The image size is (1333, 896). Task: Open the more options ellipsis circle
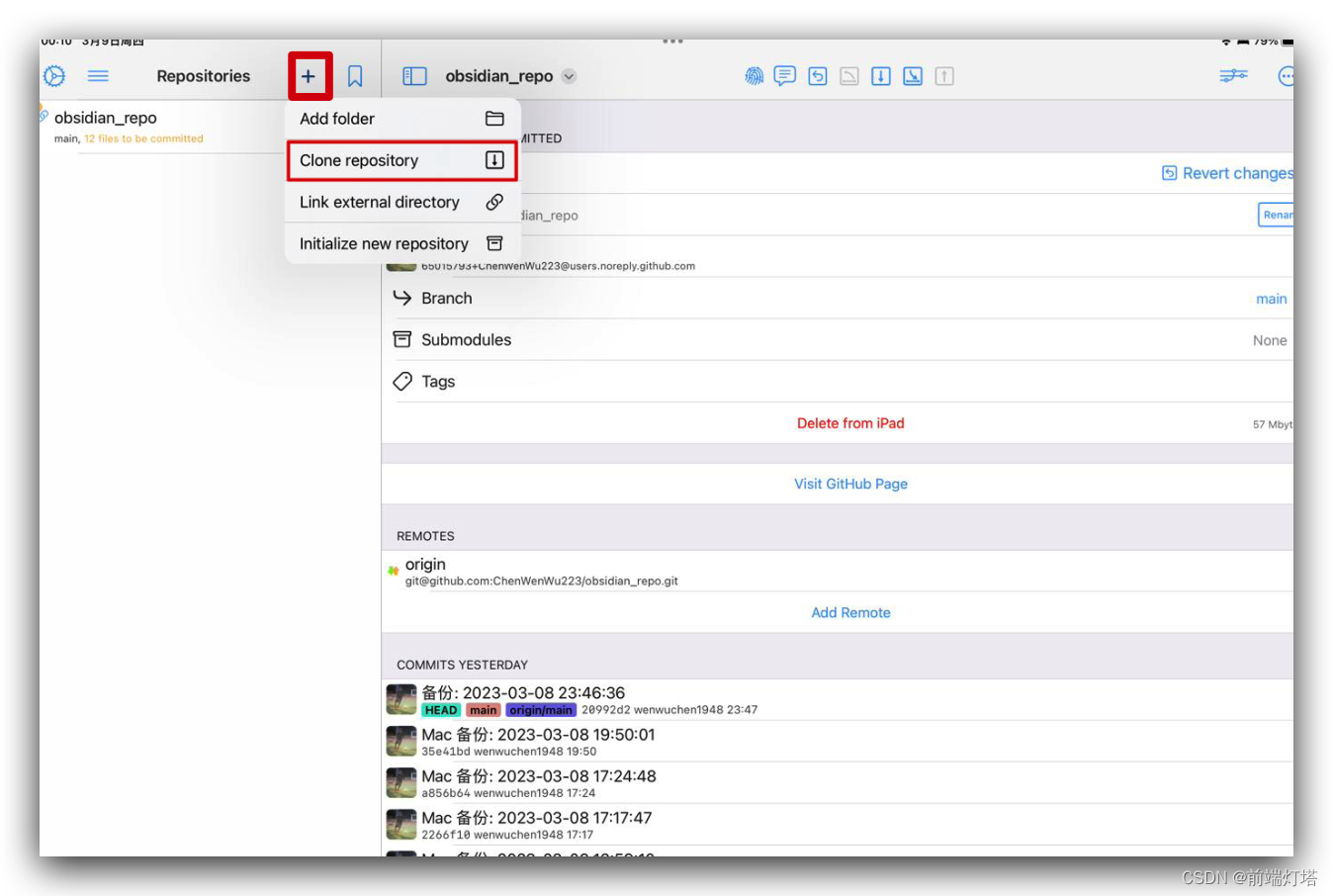[1286, 76]
